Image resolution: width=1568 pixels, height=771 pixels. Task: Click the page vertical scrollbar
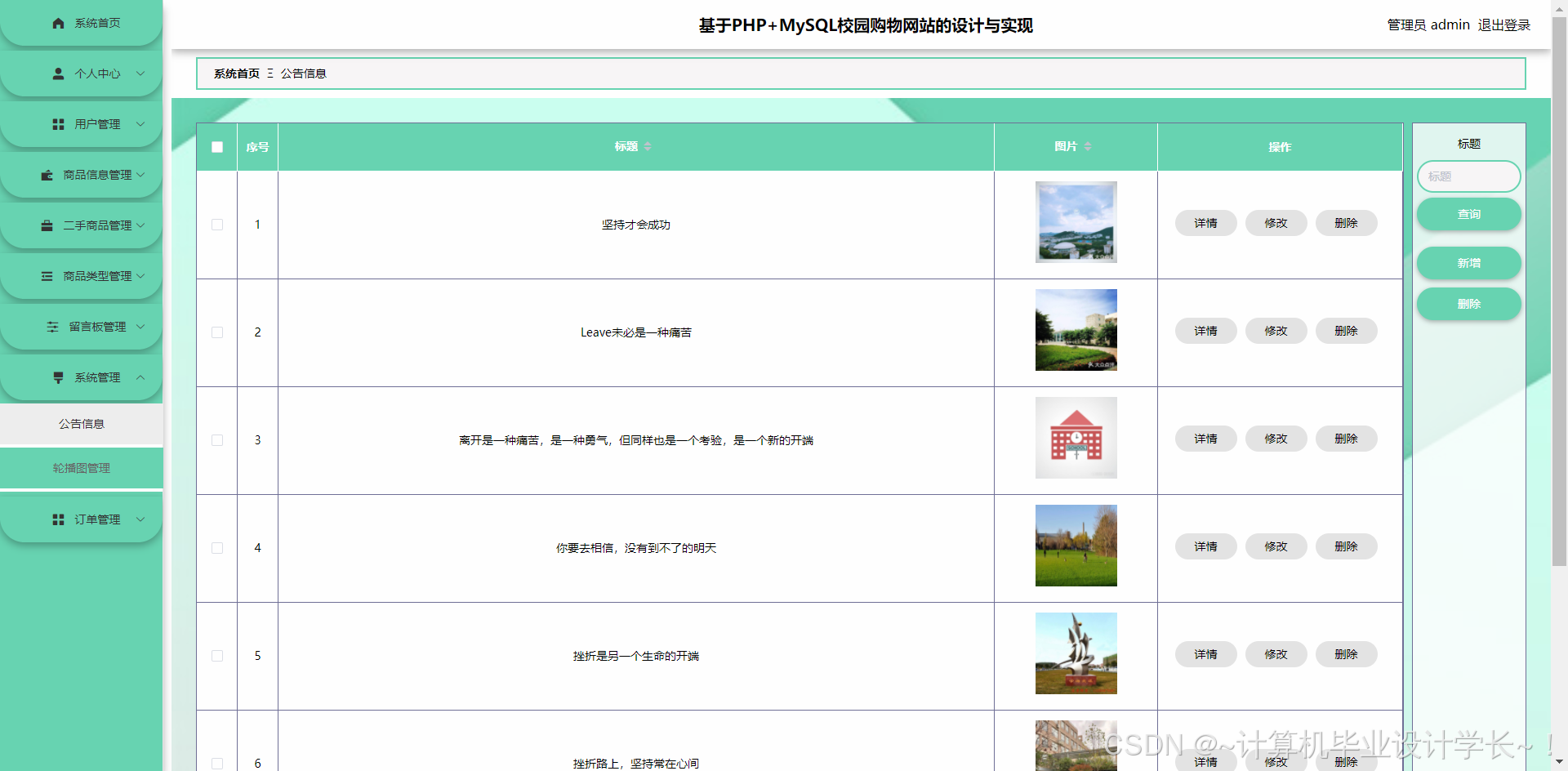(1559, 290)
